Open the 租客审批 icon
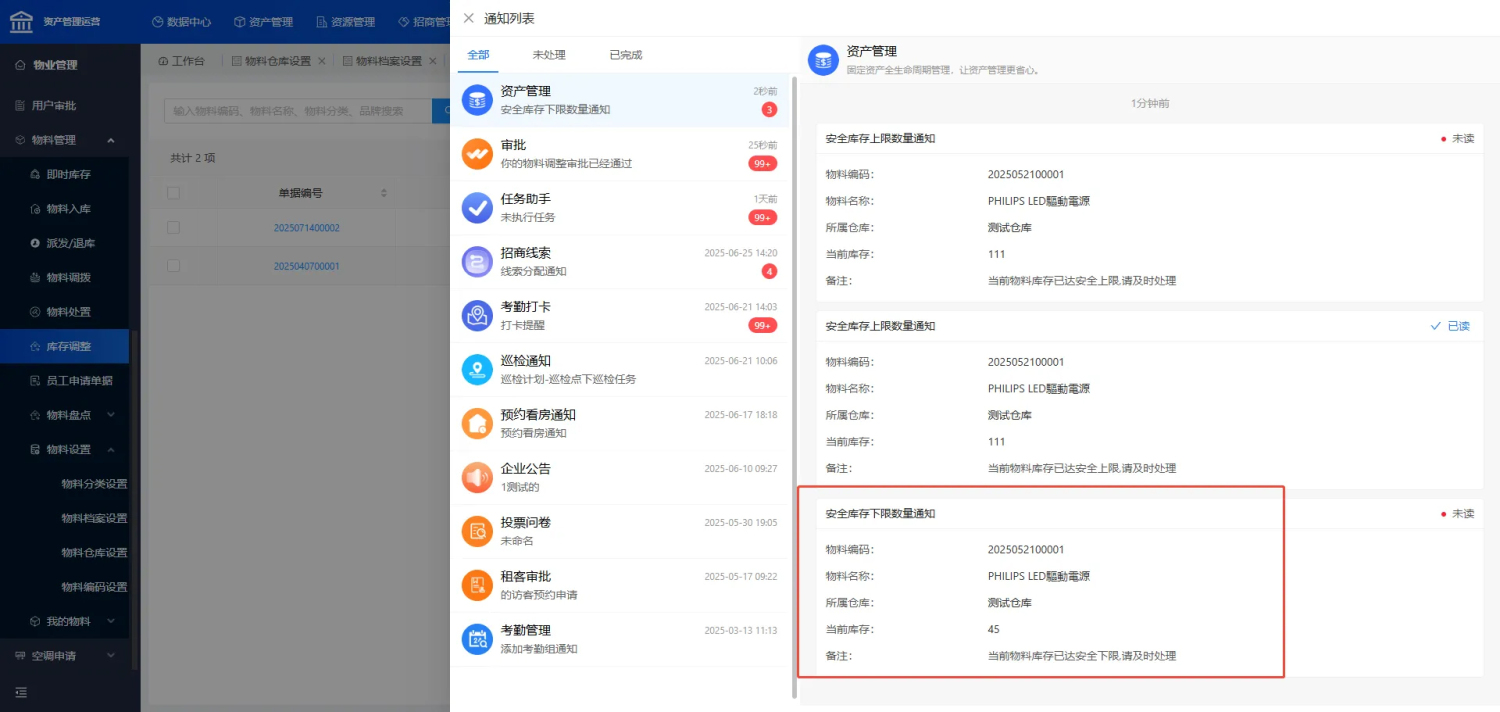The image size is (1500, 712). click(477, 586)
